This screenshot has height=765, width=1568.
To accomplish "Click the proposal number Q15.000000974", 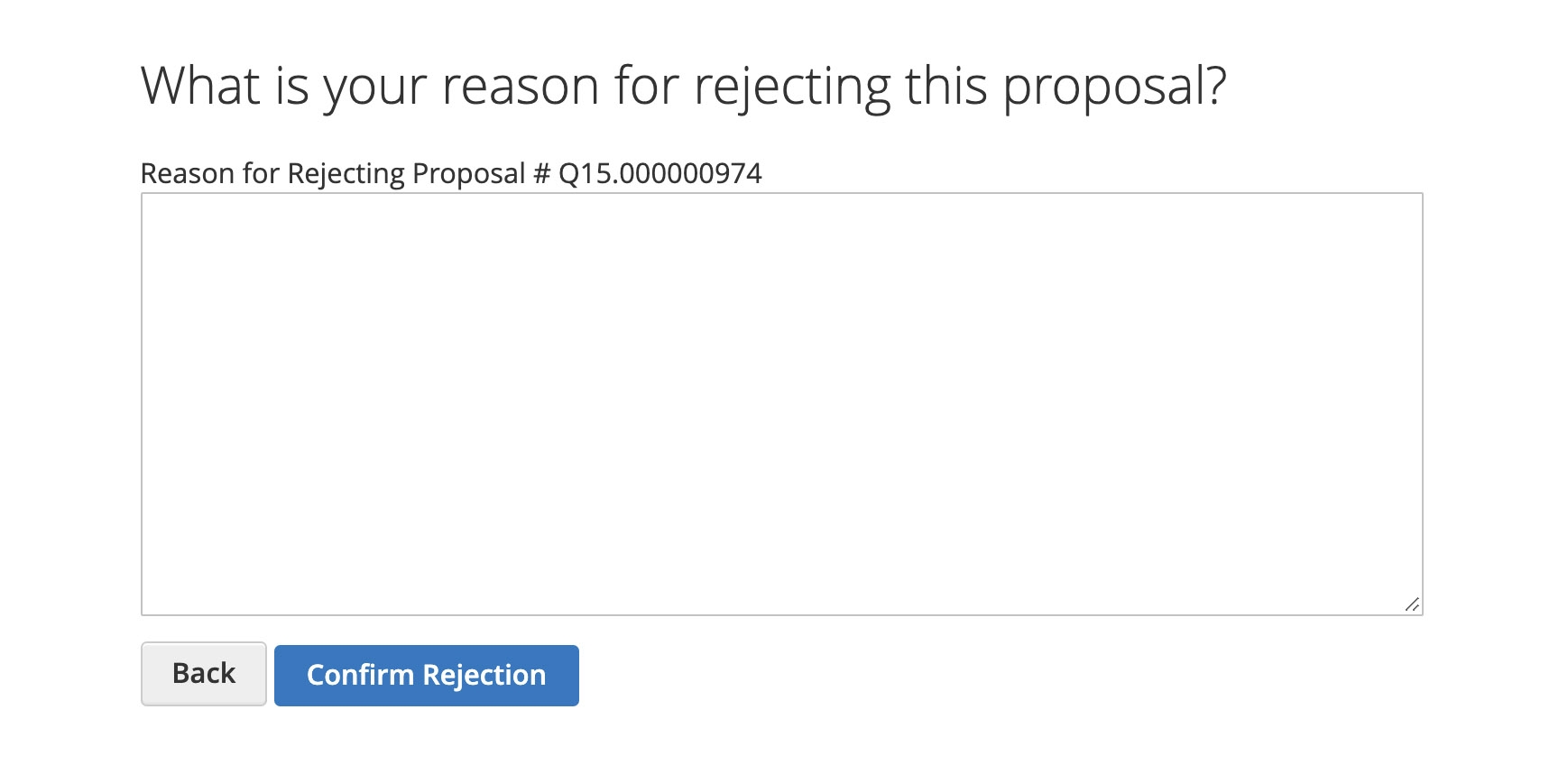I will click(660, 173).
